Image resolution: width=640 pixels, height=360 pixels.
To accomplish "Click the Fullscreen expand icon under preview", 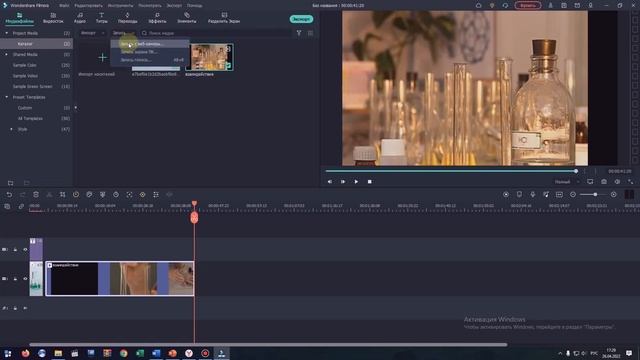I will point(631,182).
